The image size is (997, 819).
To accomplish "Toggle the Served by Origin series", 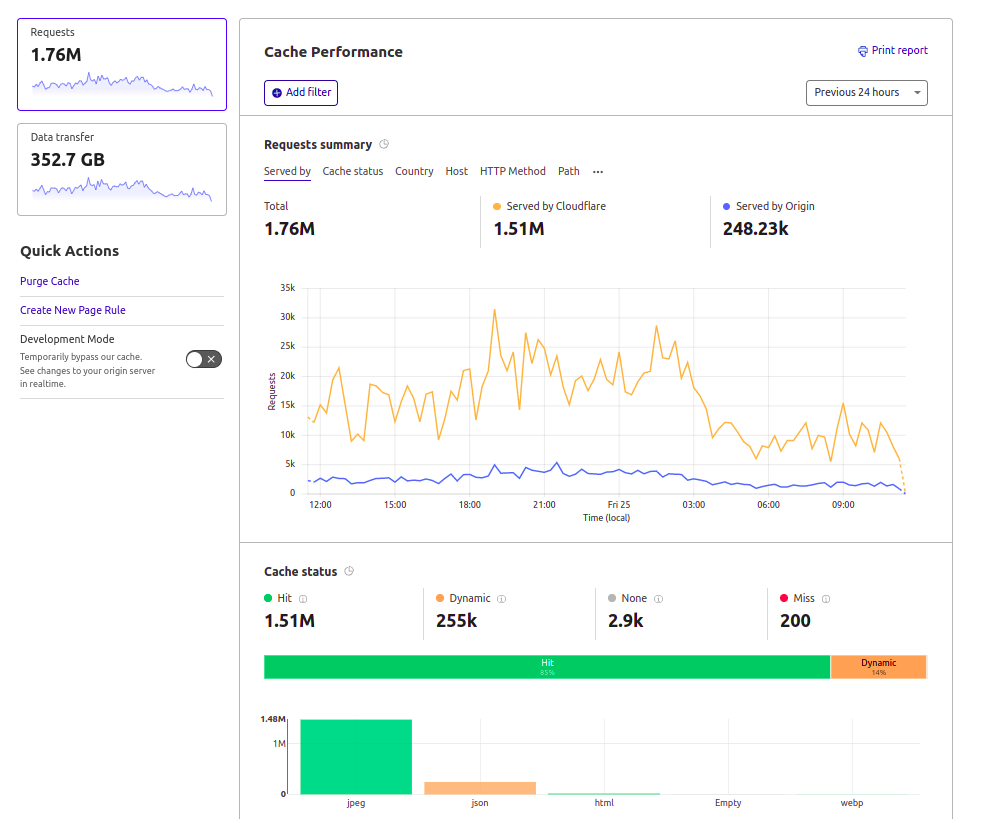I will tap(768, 206).
